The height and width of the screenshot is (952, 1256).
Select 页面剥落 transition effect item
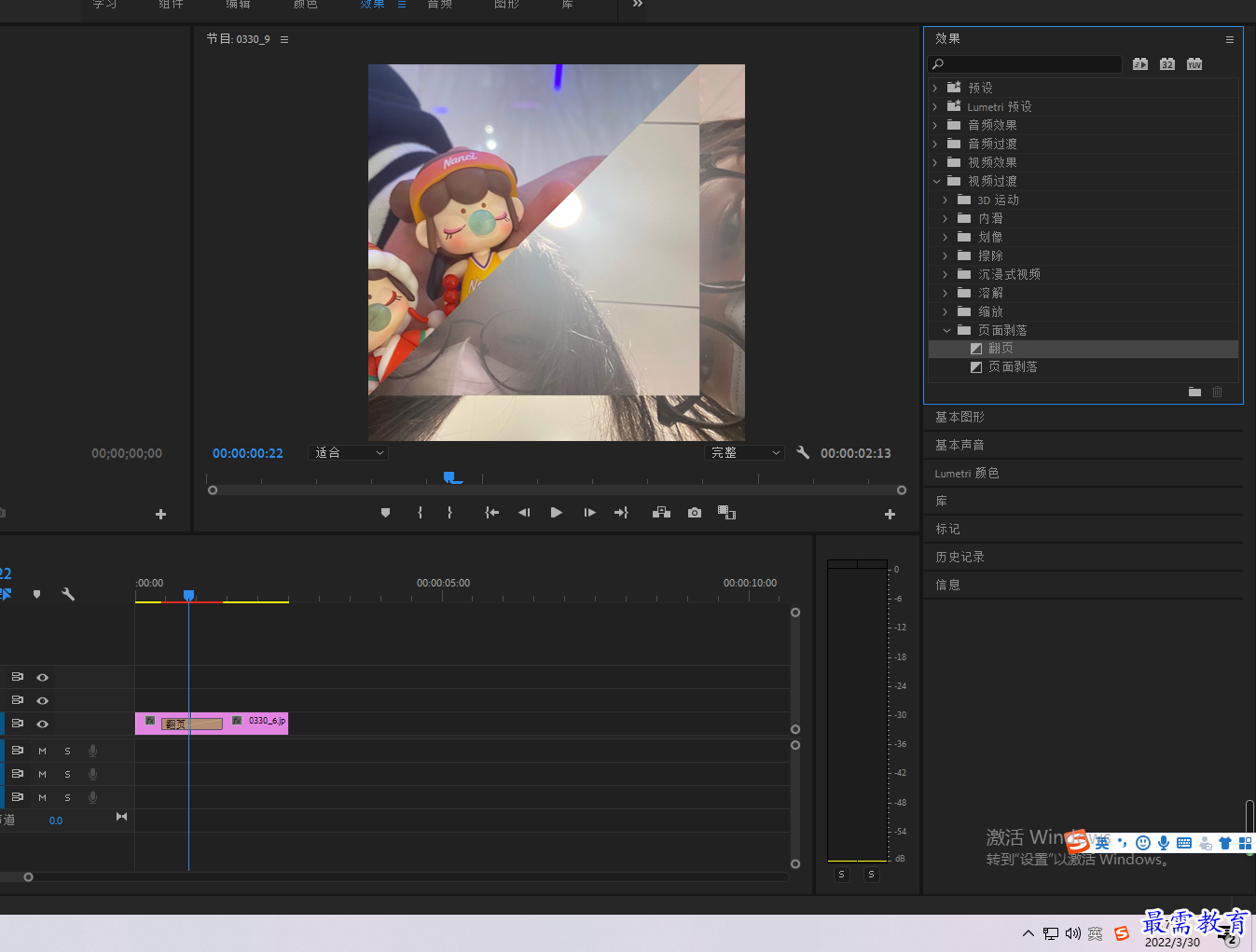(1083, 367)
